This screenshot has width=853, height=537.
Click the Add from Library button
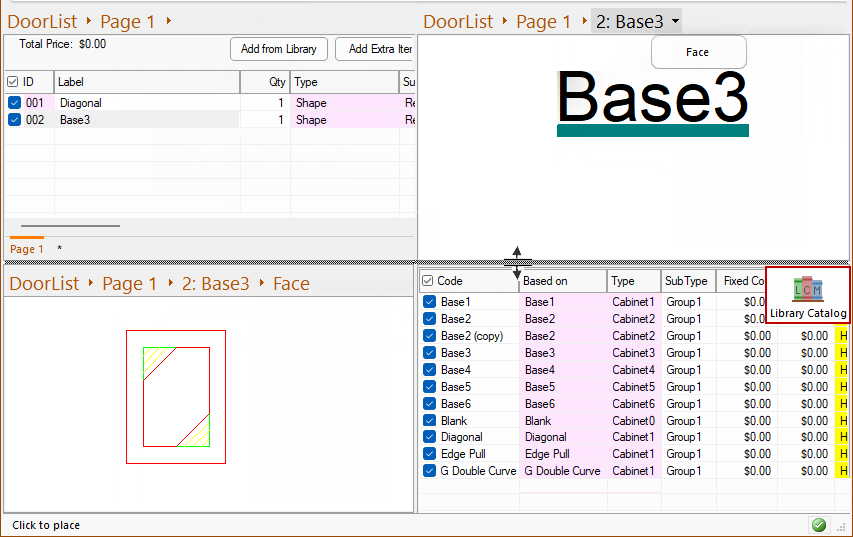click(x=279, y=49)
